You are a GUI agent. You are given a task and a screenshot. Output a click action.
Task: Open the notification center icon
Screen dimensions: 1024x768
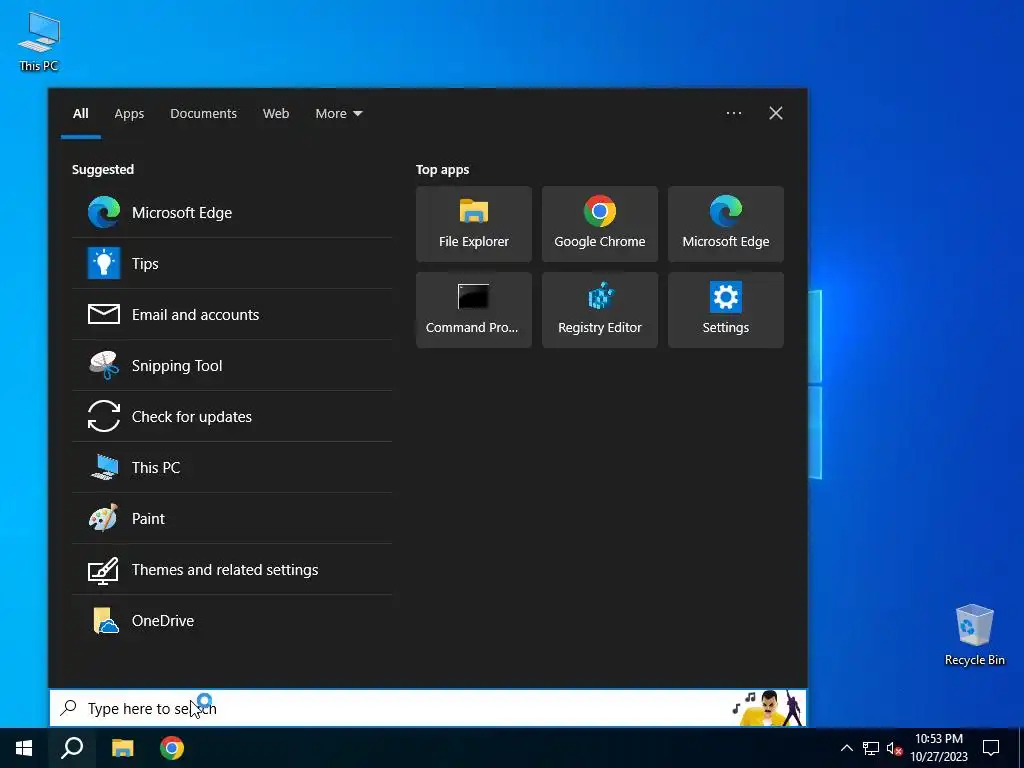991,748
